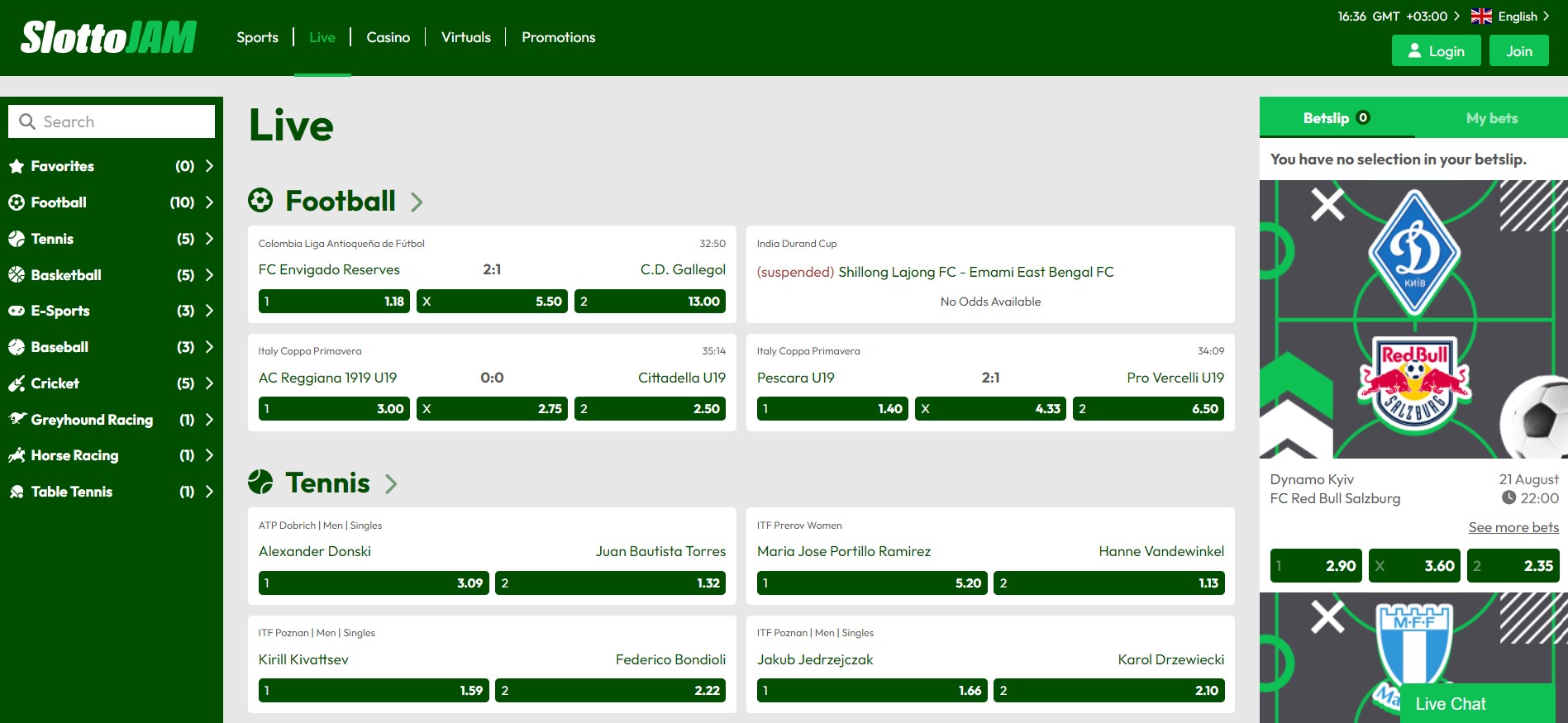Image resolution: width=1568 pixels, height=723 pixels.
Task: Open the Horse Racing category
Action: tap(112, 455)
